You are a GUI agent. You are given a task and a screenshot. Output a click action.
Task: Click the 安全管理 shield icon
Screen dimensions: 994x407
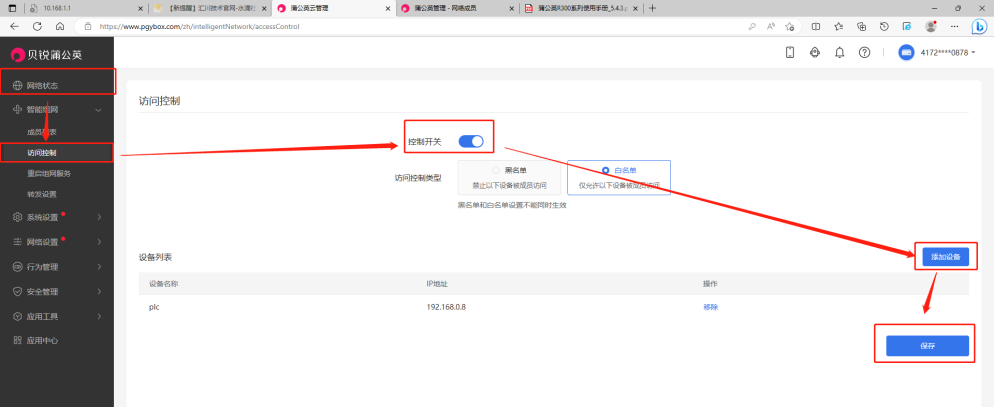18,292
